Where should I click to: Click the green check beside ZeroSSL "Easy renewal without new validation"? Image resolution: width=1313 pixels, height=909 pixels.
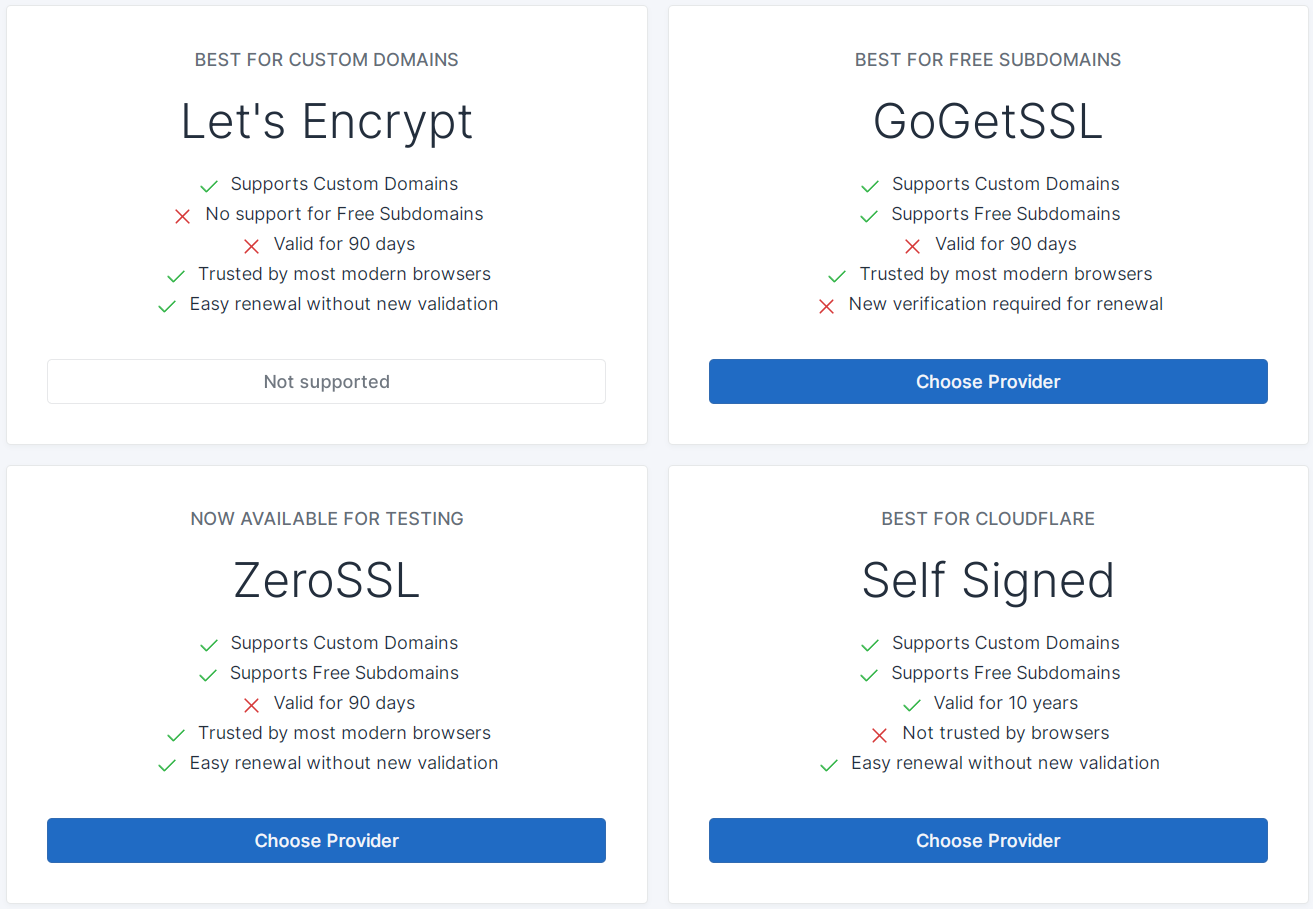pyautogui.click(x=167, y=765)
